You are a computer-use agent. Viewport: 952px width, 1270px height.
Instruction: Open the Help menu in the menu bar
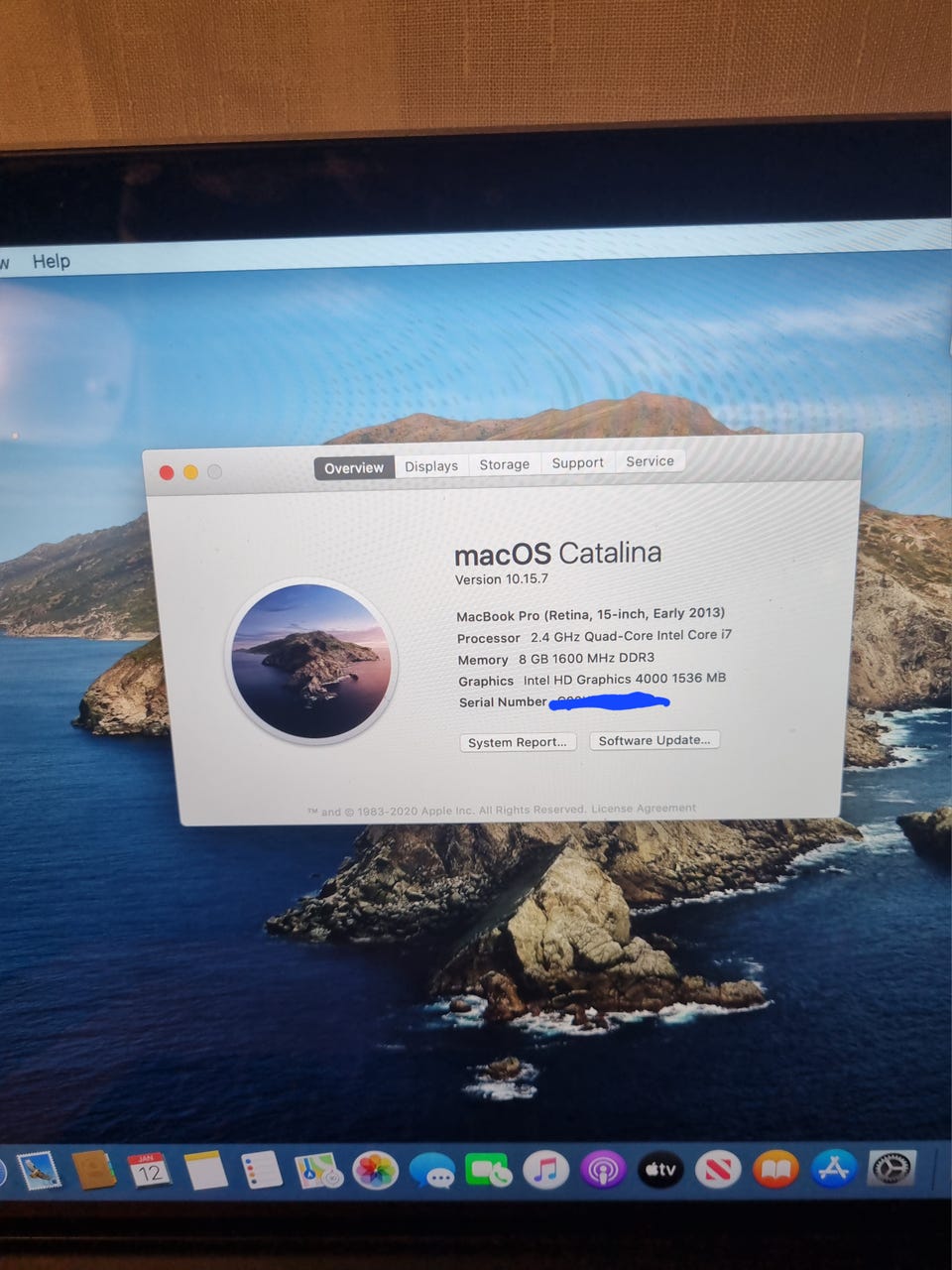click(52, 261)
